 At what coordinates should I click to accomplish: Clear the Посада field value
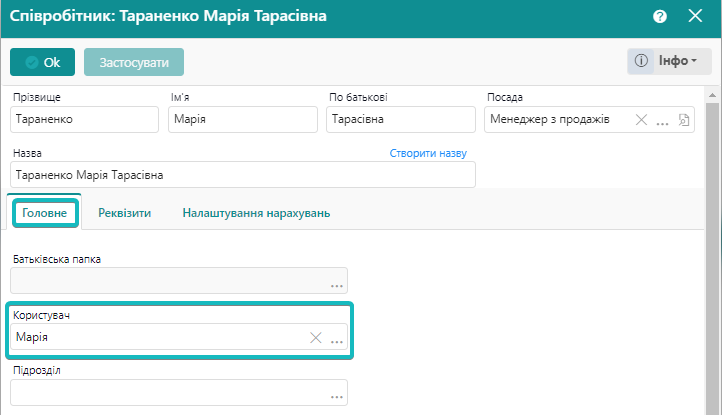click(642, 120)
